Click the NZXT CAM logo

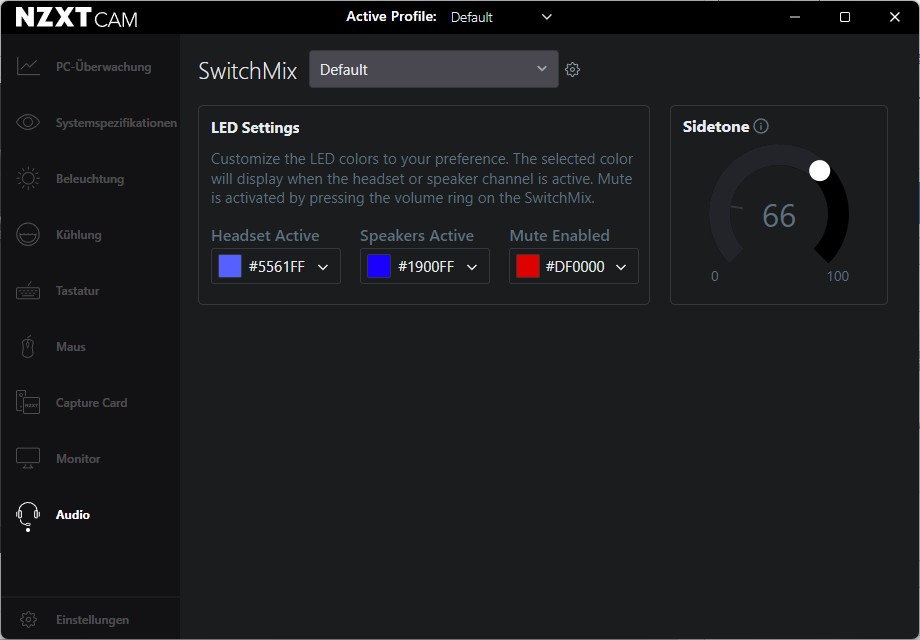[76, 18]
